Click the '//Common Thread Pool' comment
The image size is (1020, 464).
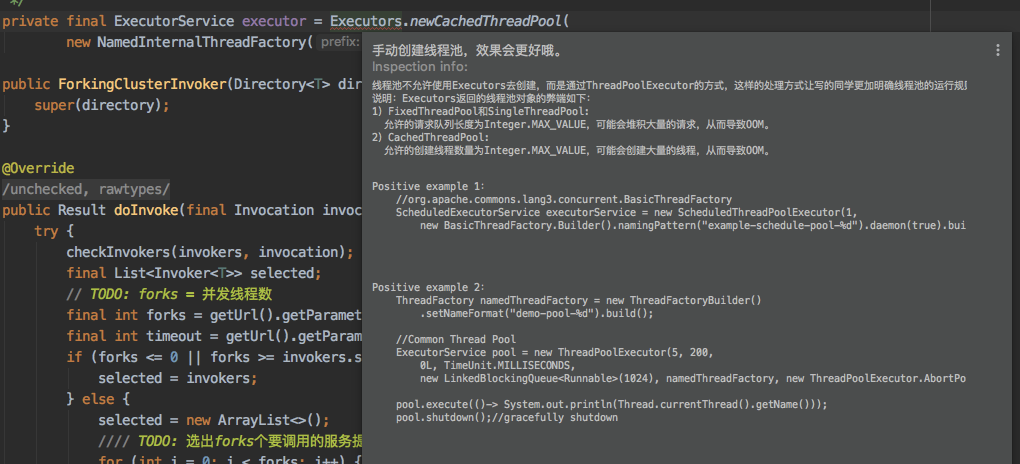coord(456,339)
